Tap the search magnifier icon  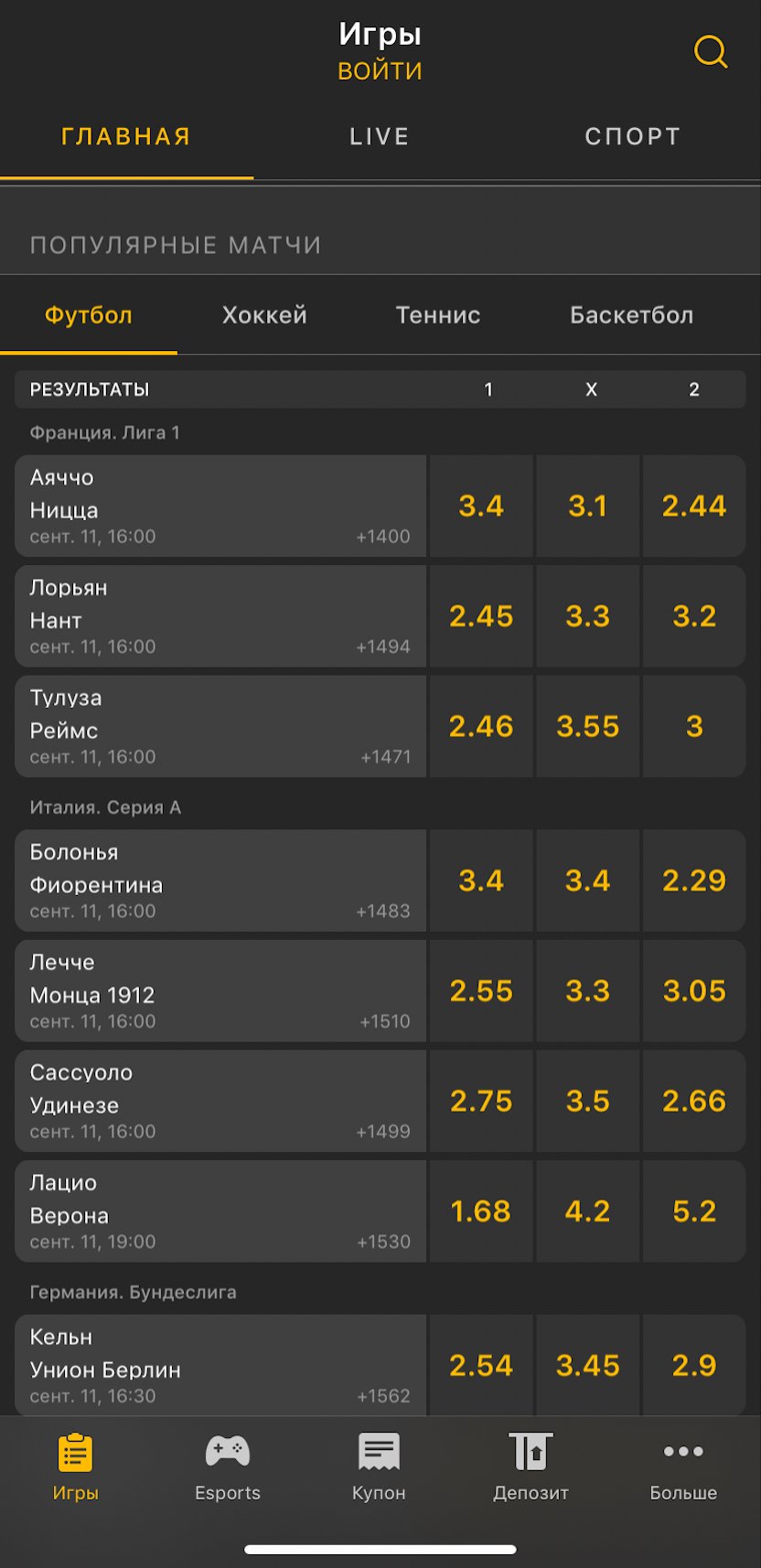click(710, 52)
